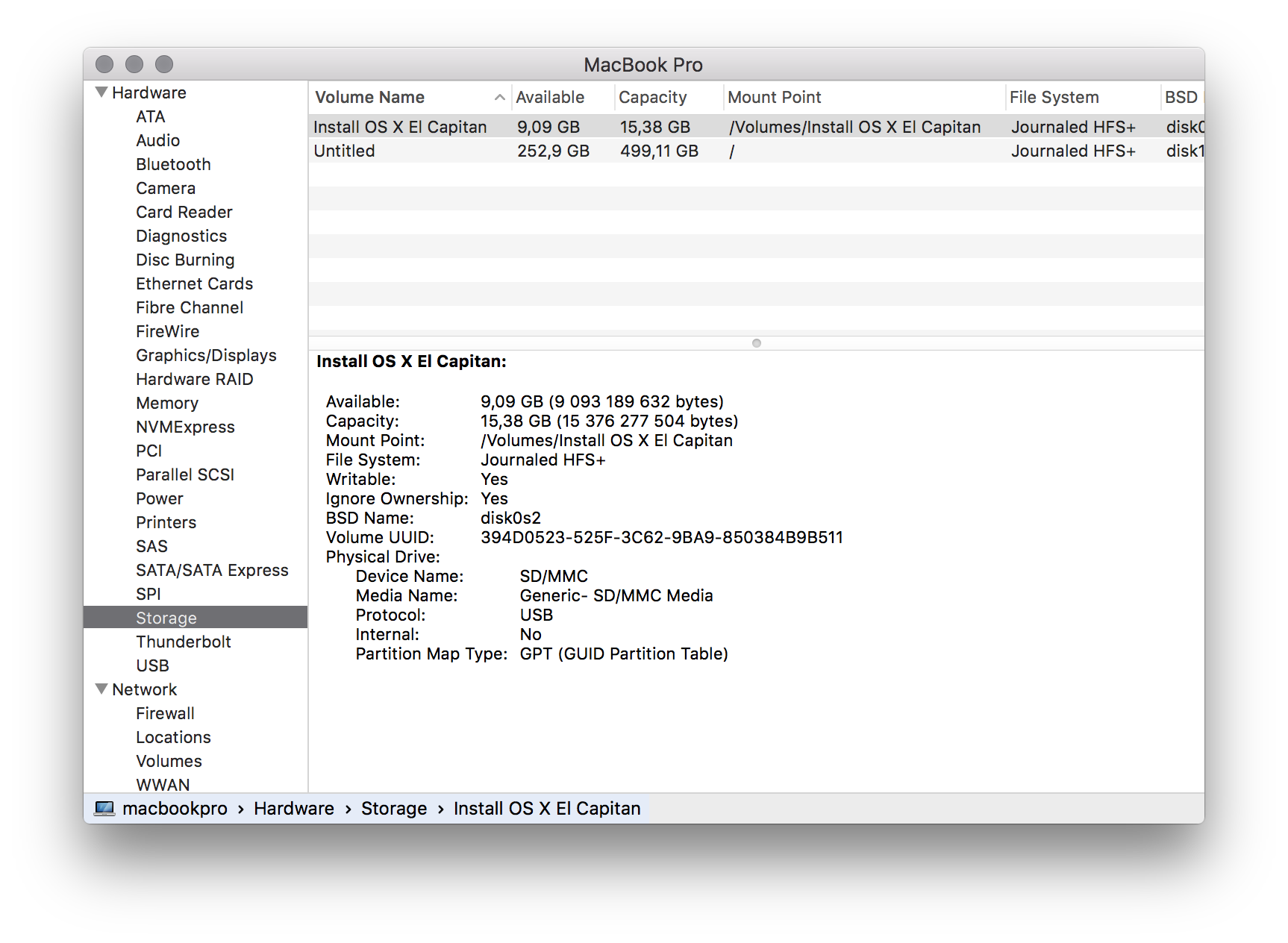
Task: View FireWire information
Action: 168,331
